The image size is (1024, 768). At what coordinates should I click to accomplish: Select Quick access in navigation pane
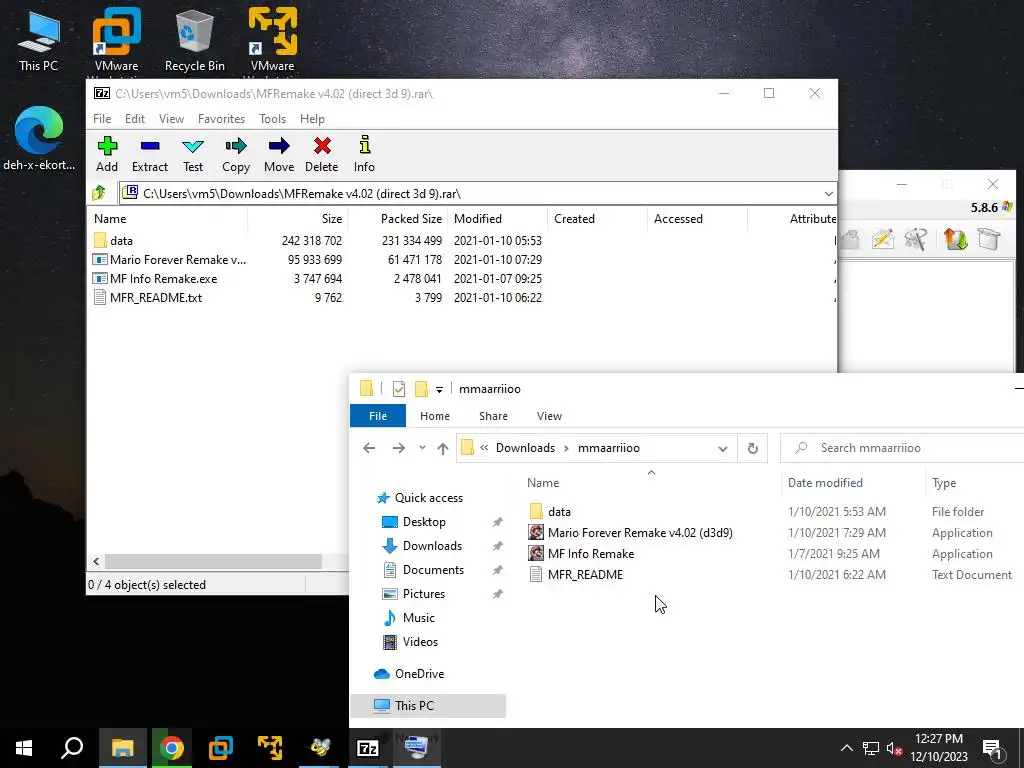point(428,498)
